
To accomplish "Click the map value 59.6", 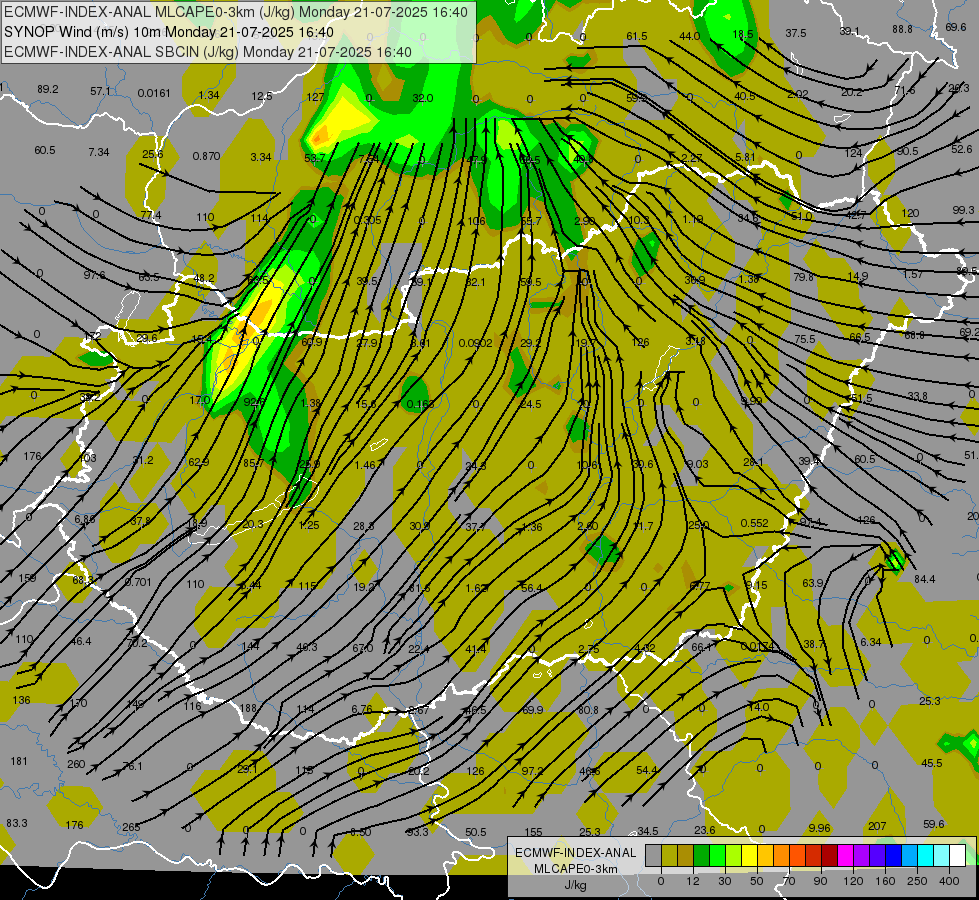I will pos(933,824).
